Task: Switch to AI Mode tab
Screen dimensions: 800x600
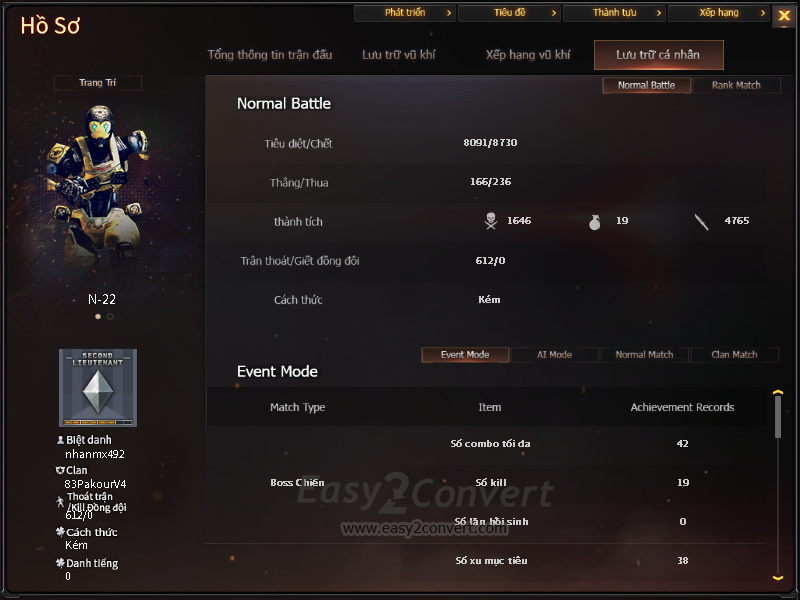Action: [555, 355]
